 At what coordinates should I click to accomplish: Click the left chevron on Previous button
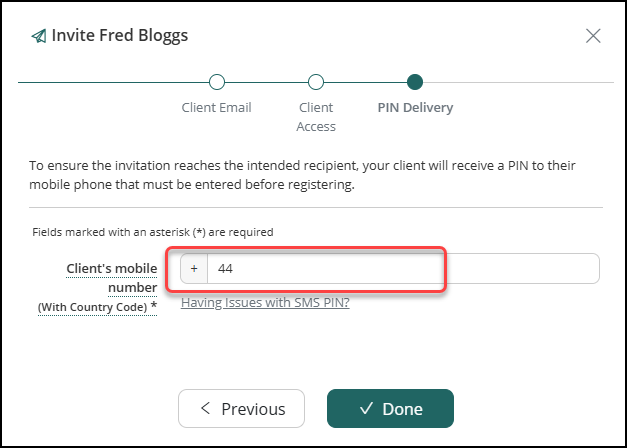(x=205, y=408)
